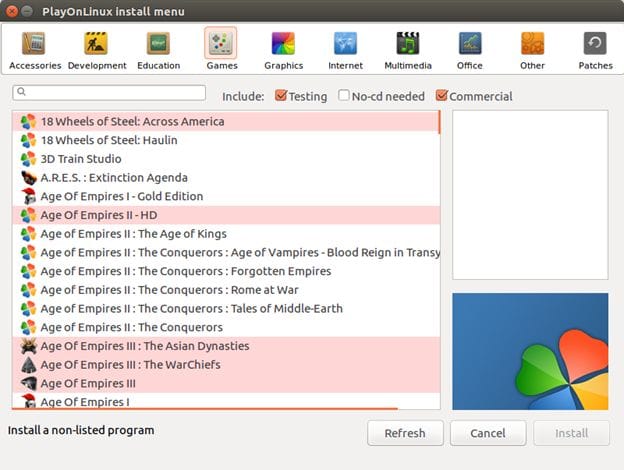The image size is (624, 470).
Task: Click the Rome at War clover icon
Action: point(28,290)
